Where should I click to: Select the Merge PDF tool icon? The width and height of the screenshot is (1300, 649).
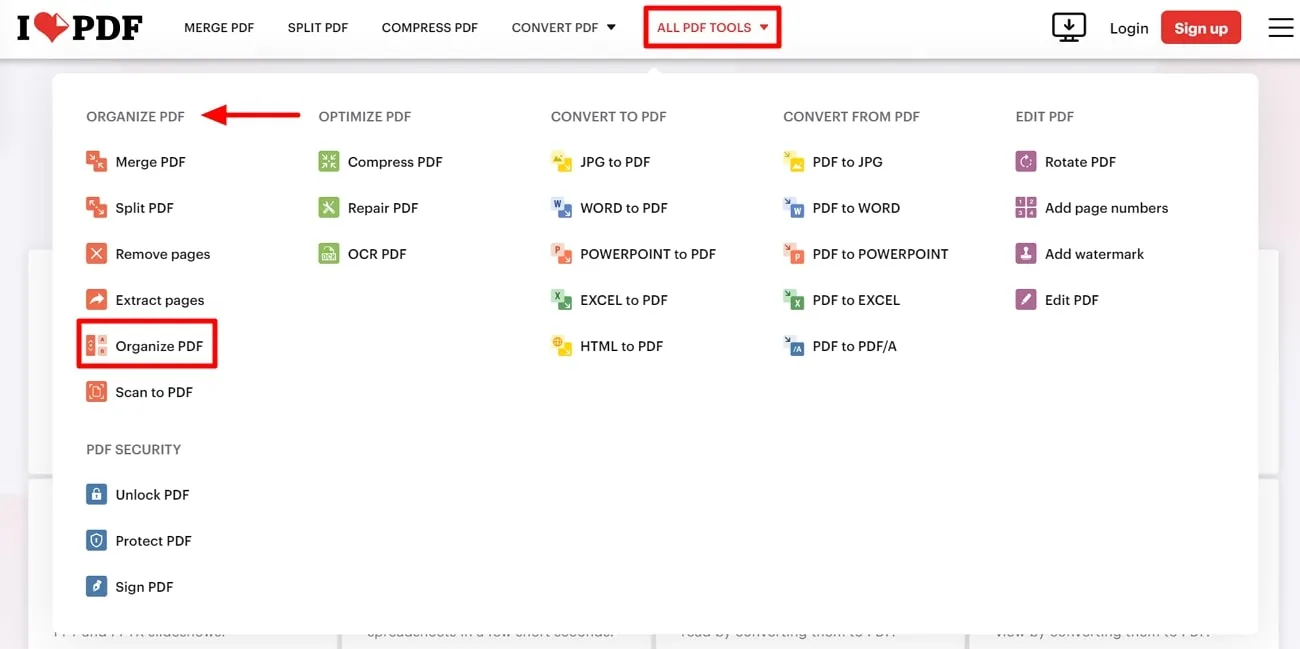coord(96,161)
